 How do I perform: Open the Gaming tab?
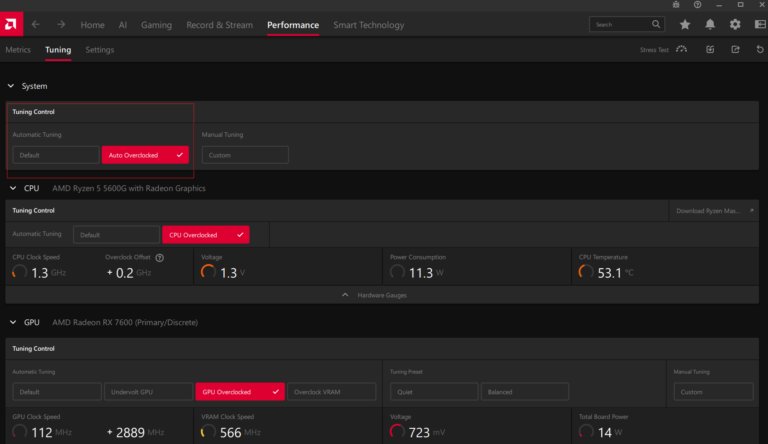pos(156,25)
